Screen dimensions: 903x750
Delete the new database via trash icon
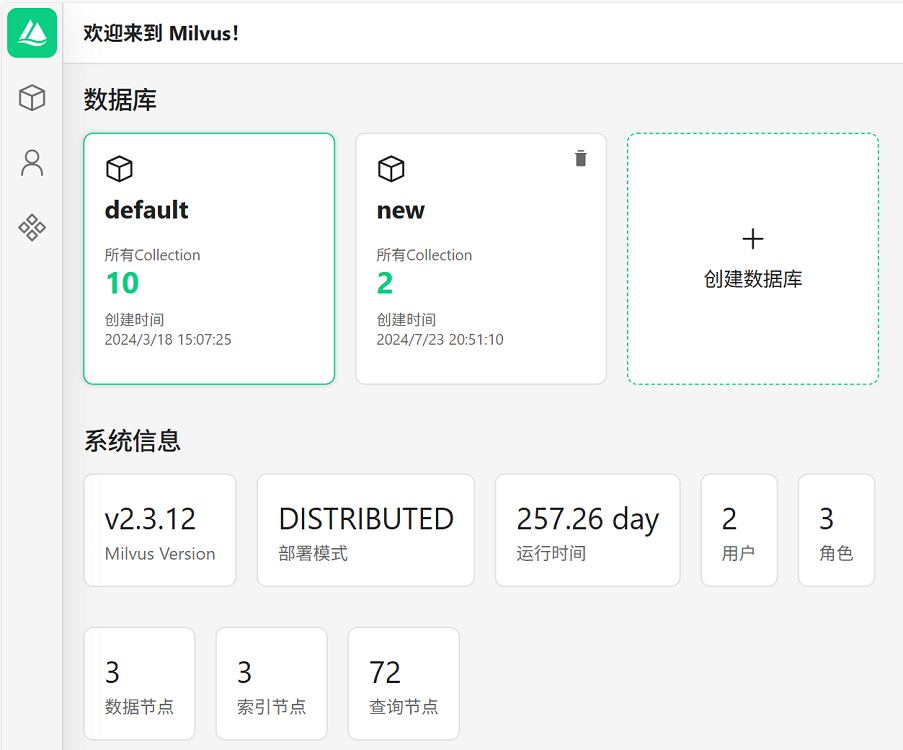[x=580, y=159]
